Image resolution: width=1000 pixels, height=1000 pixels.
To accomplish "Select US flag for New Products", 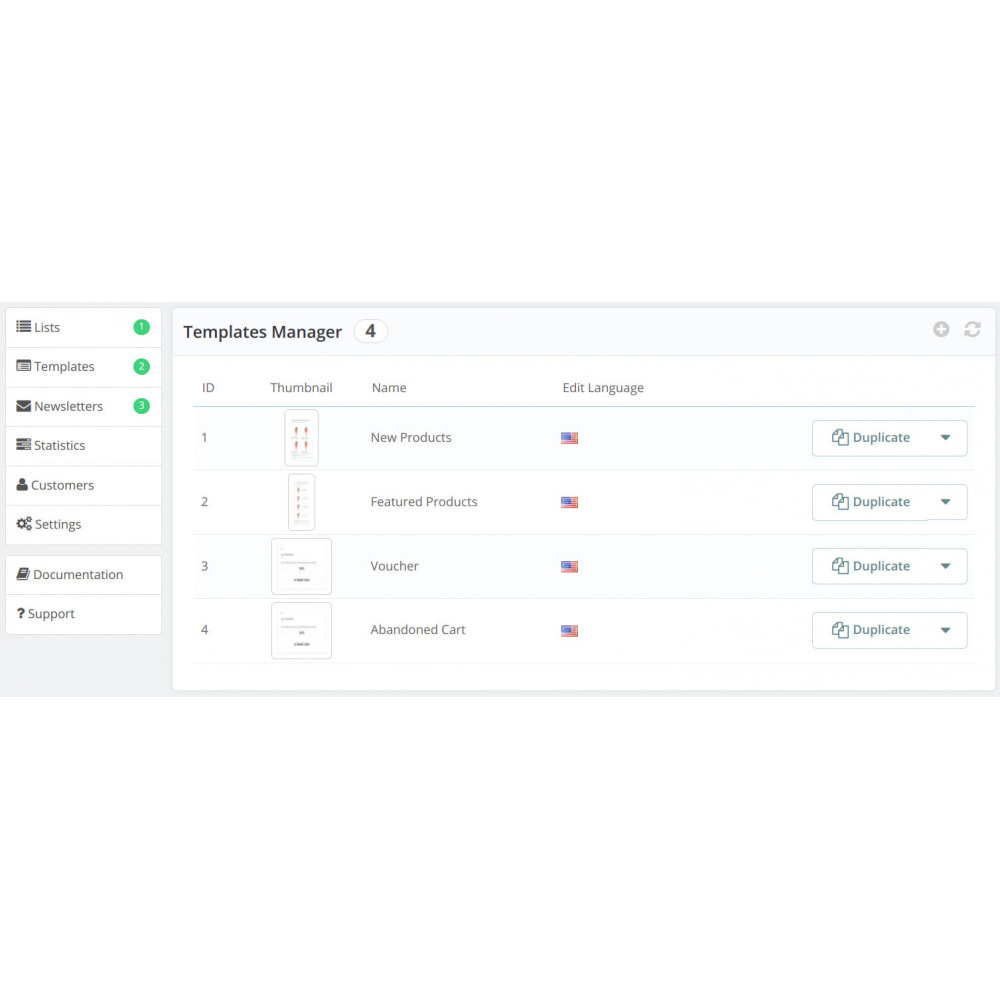I will pos(569,438).
